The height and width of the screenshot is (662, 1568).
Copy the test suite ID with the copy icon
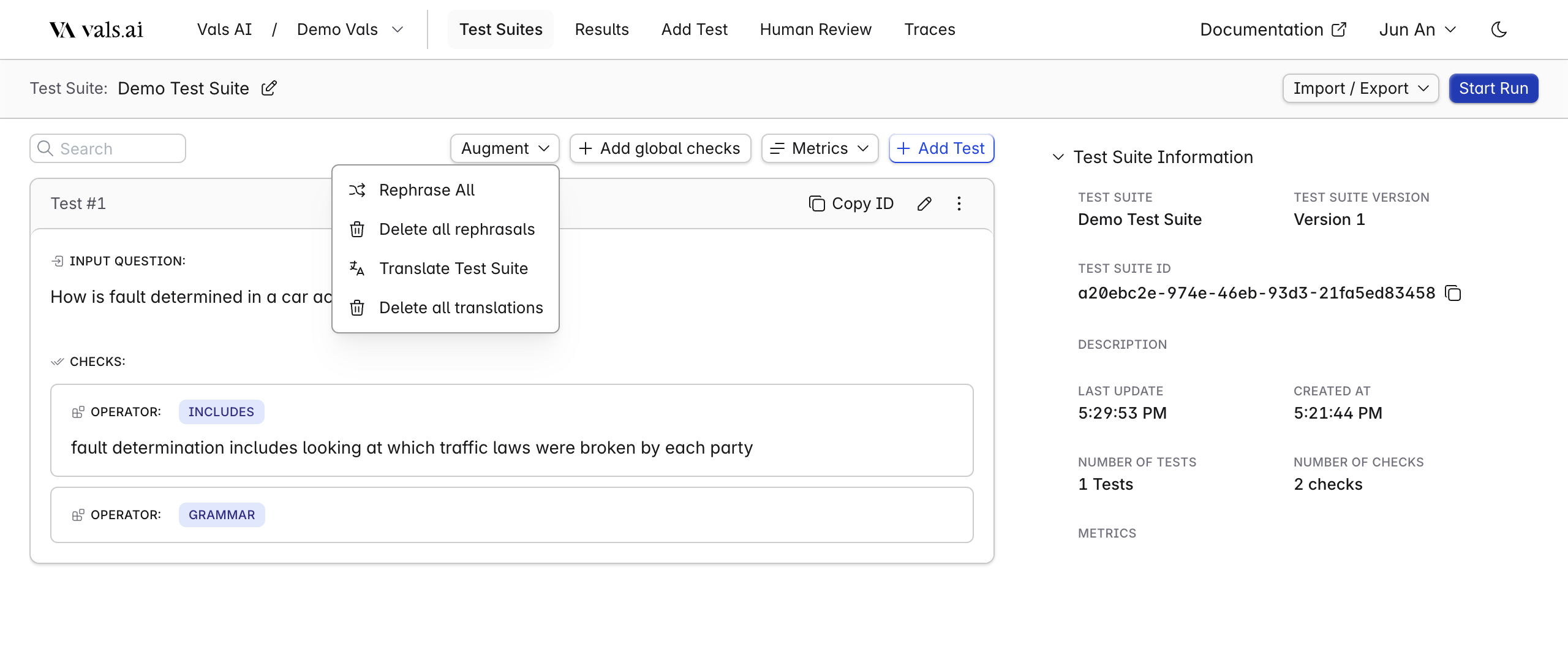tap(1453, 294)
